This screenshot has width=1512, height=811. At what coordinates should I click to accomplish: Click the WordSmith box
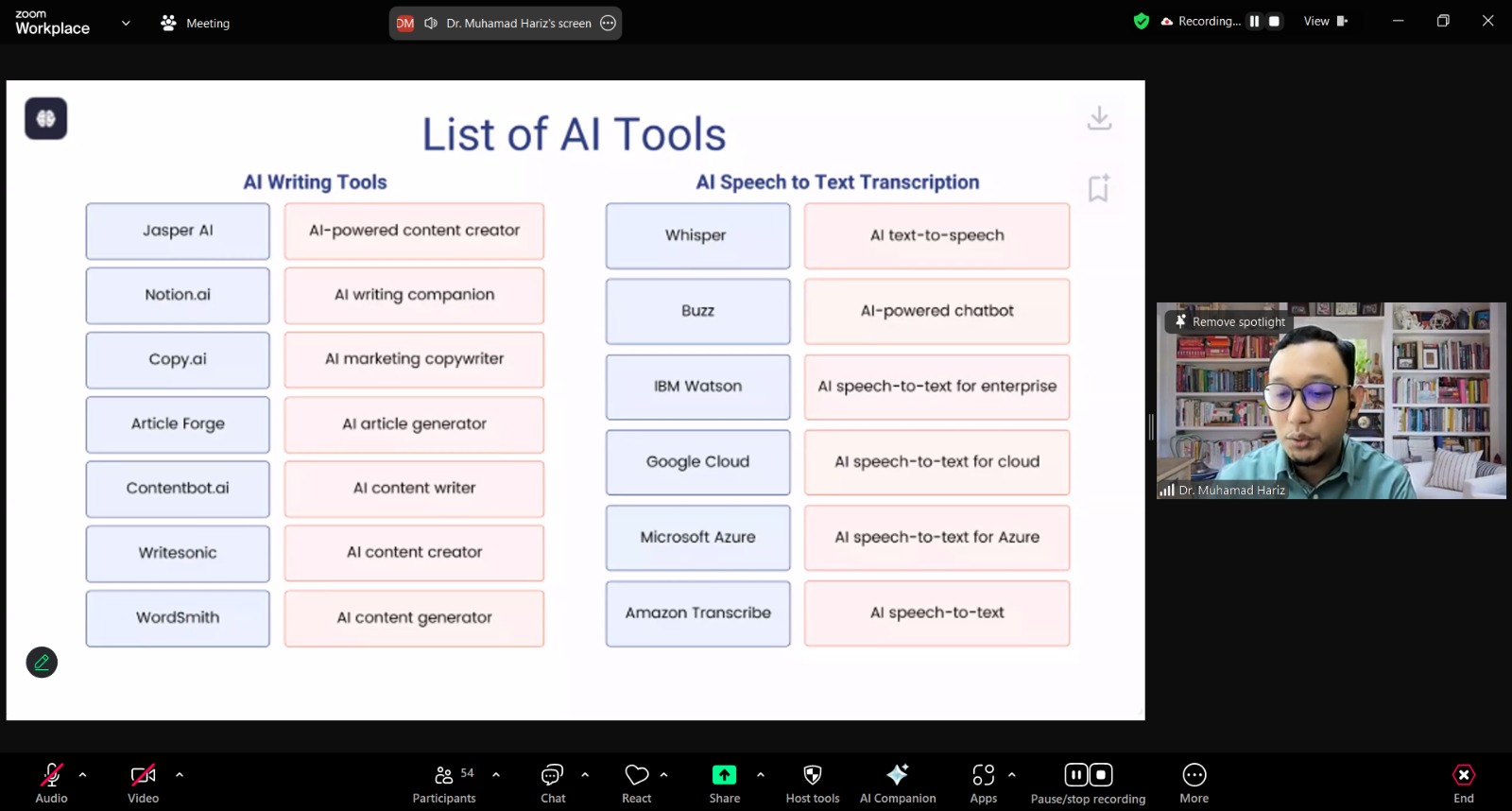tap(178, 618)
